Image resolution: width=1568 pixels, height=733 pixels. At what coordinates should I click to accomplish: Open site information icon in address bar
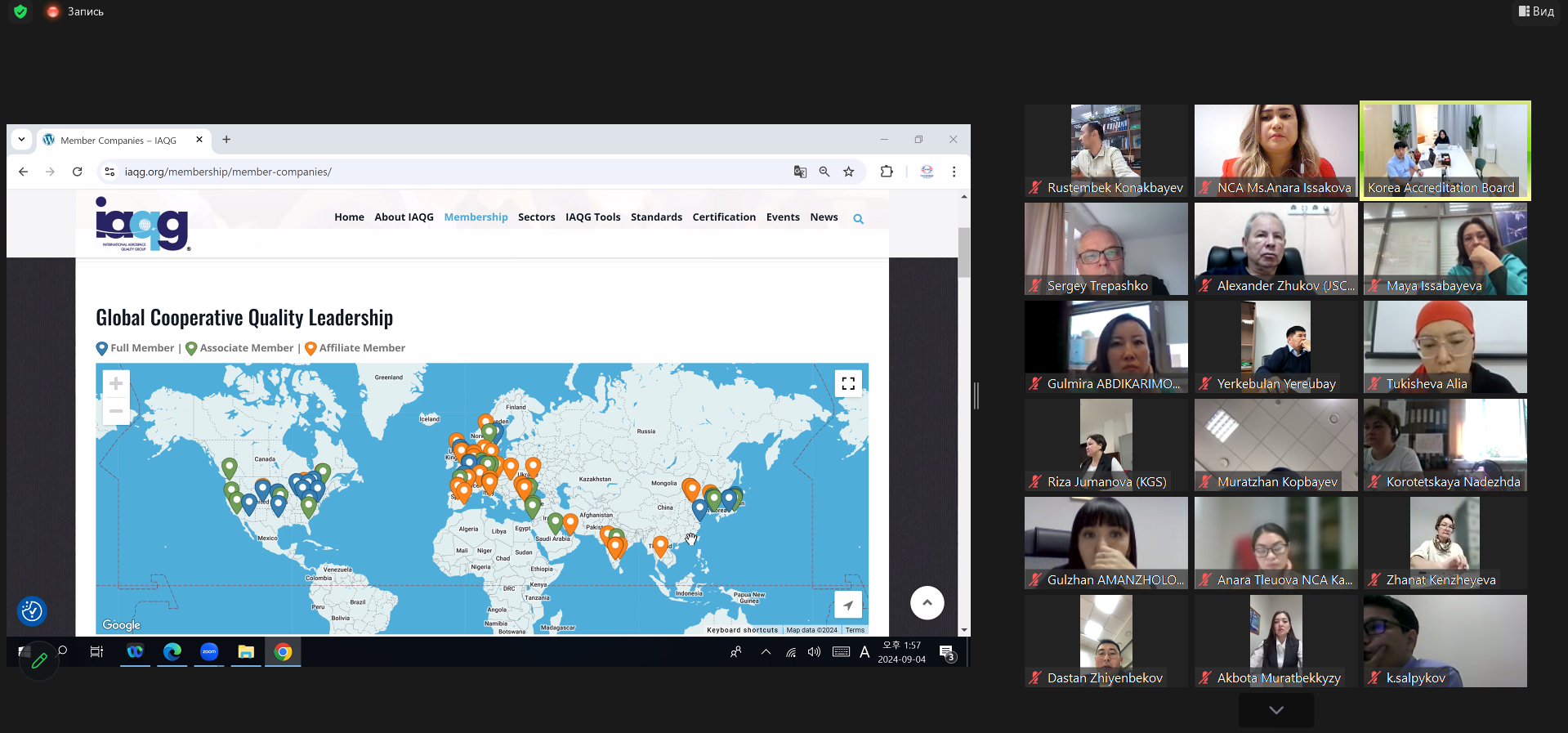coord(109,172)
